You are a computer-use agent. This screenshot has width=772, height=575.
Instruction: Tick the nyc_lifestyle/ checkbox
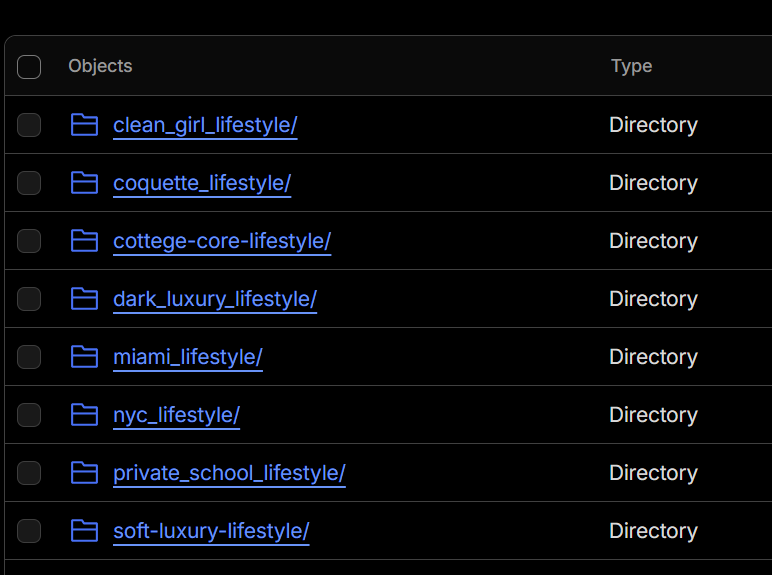point(29,415)
